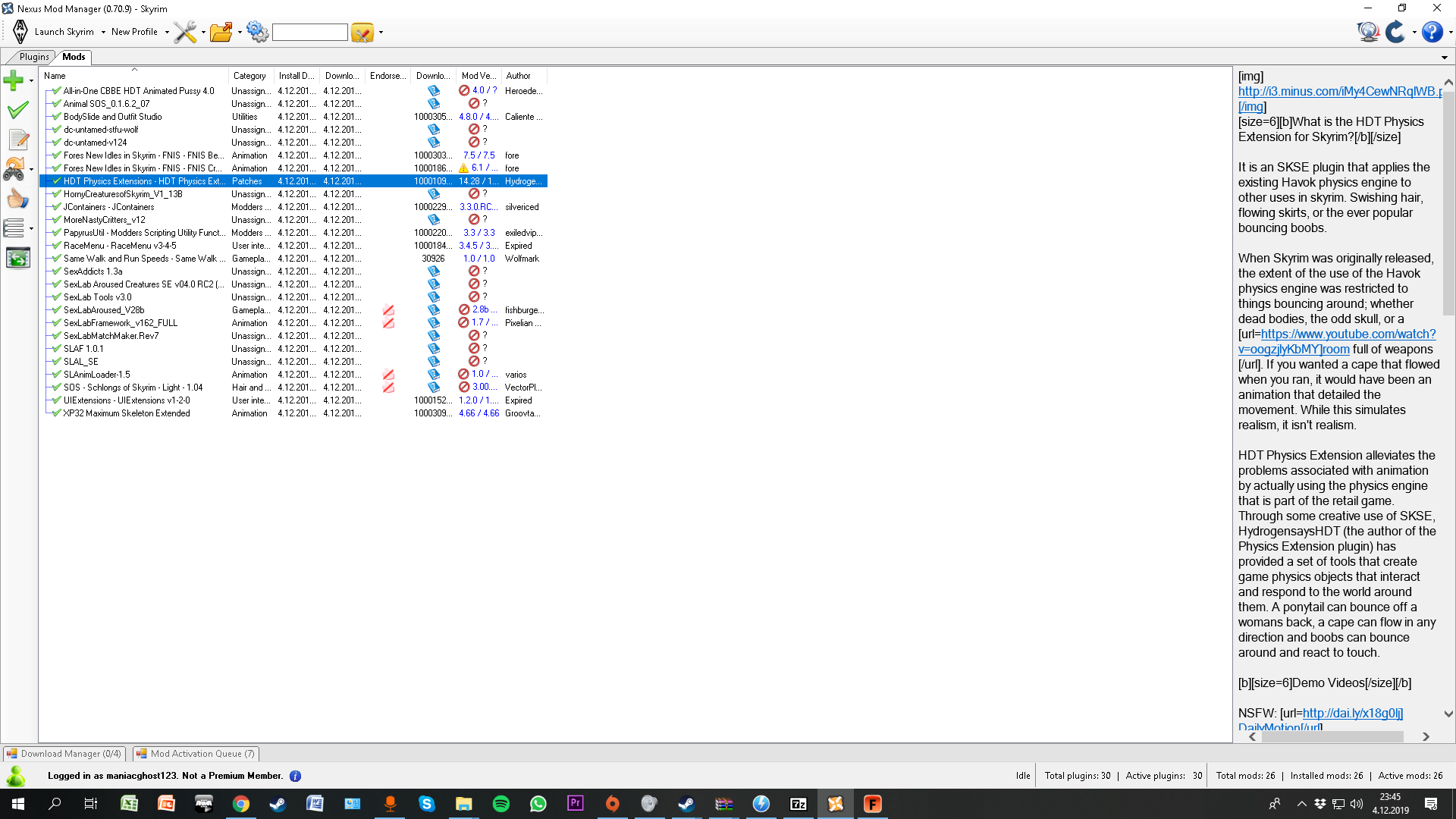
Task: Click the Nexus profile icon top right
Action: tap(1367, 32)
